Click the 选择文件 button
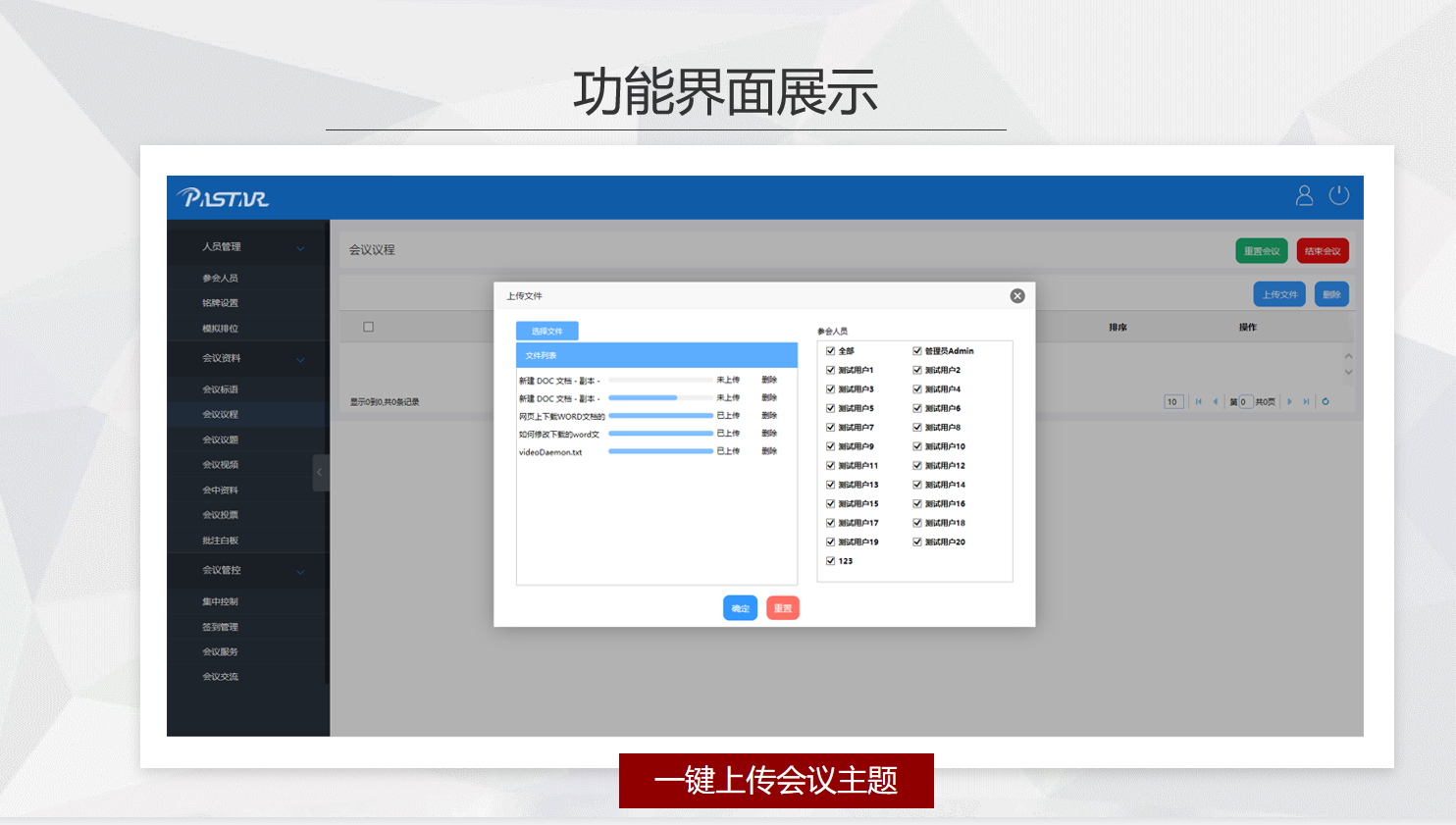The height and width of the screenshot is (825, 1456). [547, 332]
